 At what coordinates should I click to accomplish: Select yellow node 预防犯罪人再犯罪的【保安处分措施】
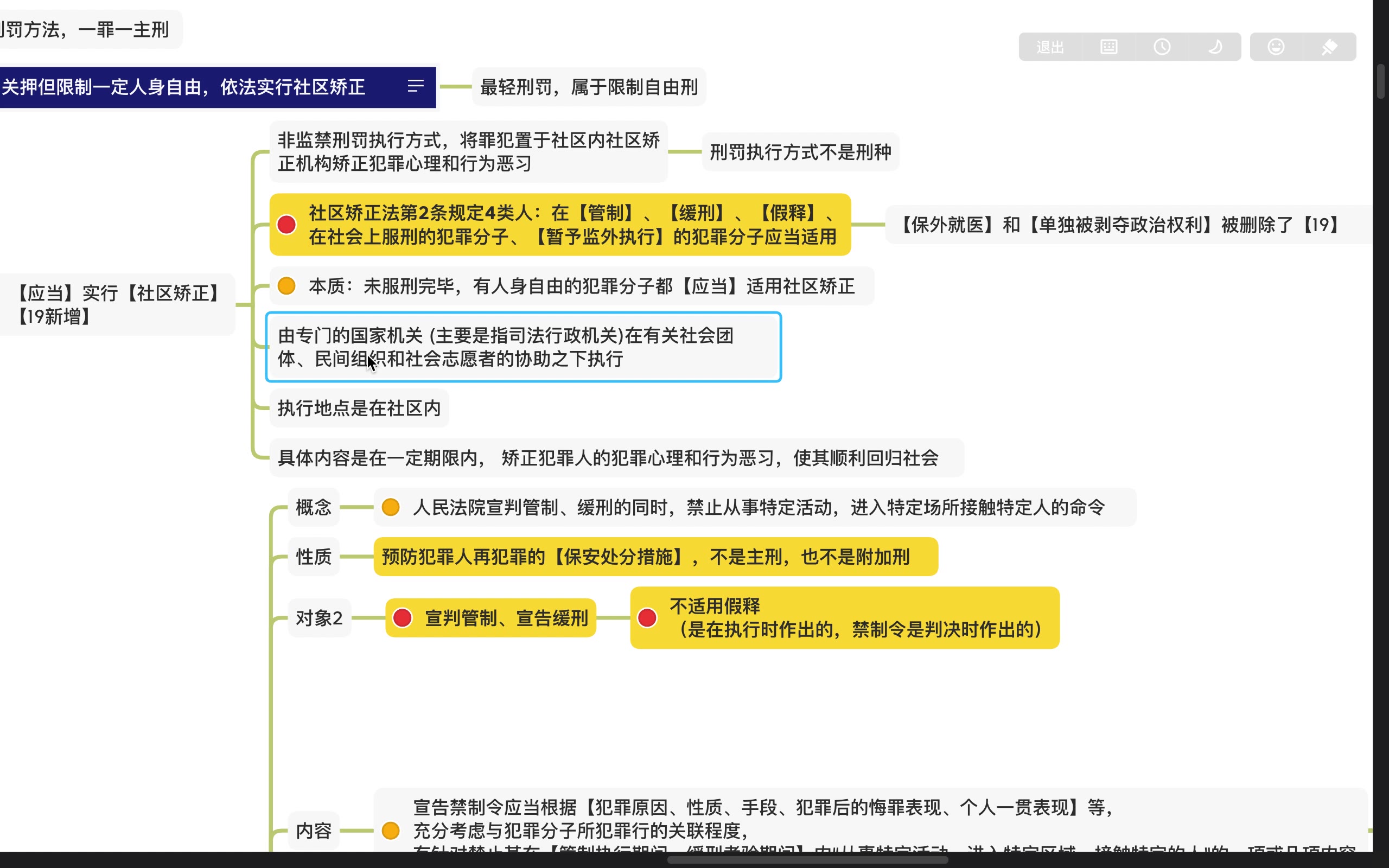655,556
